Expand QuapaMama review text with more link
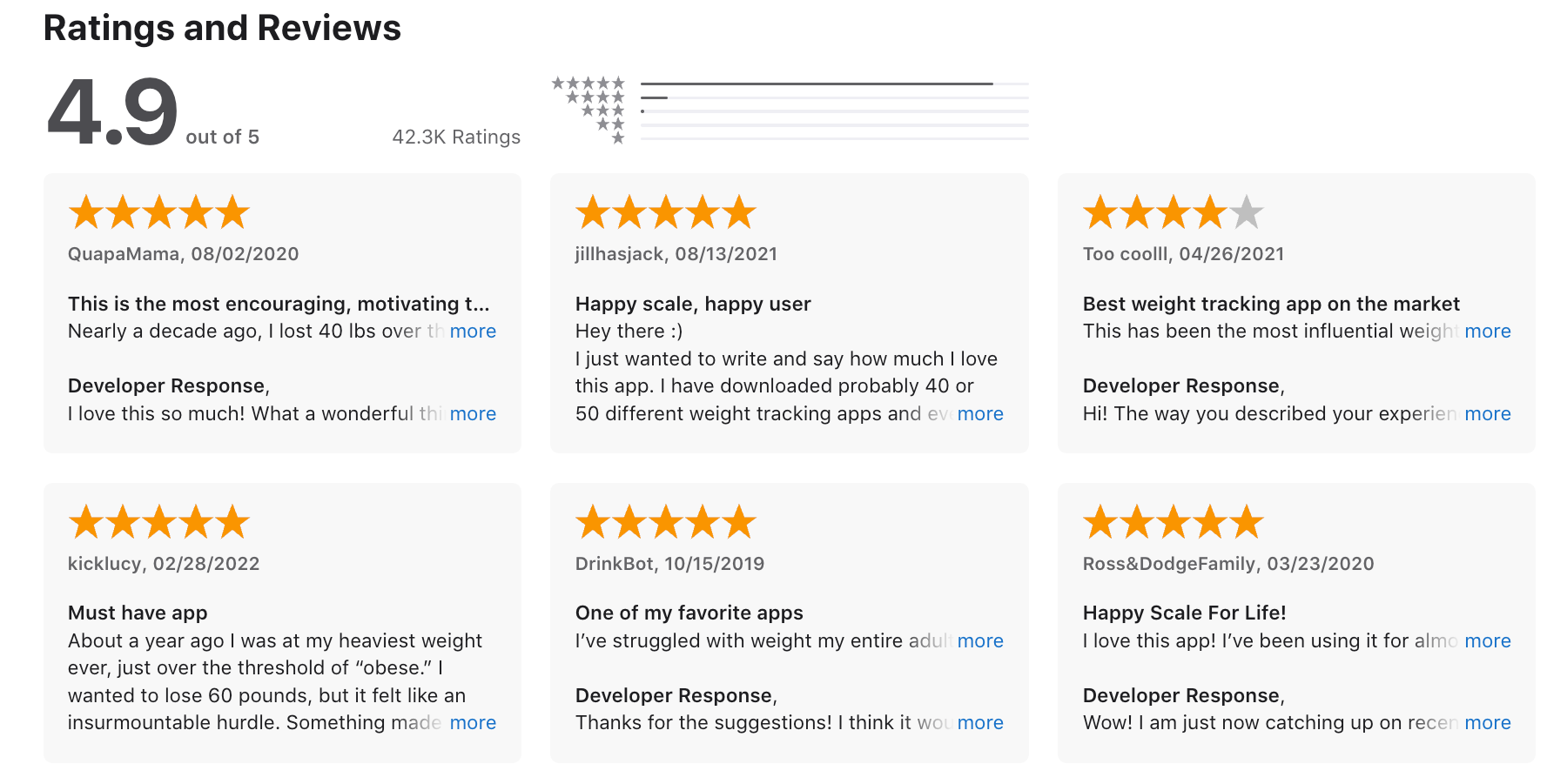This screenshot has height=784, width=1567. click(x=473, y=332)
